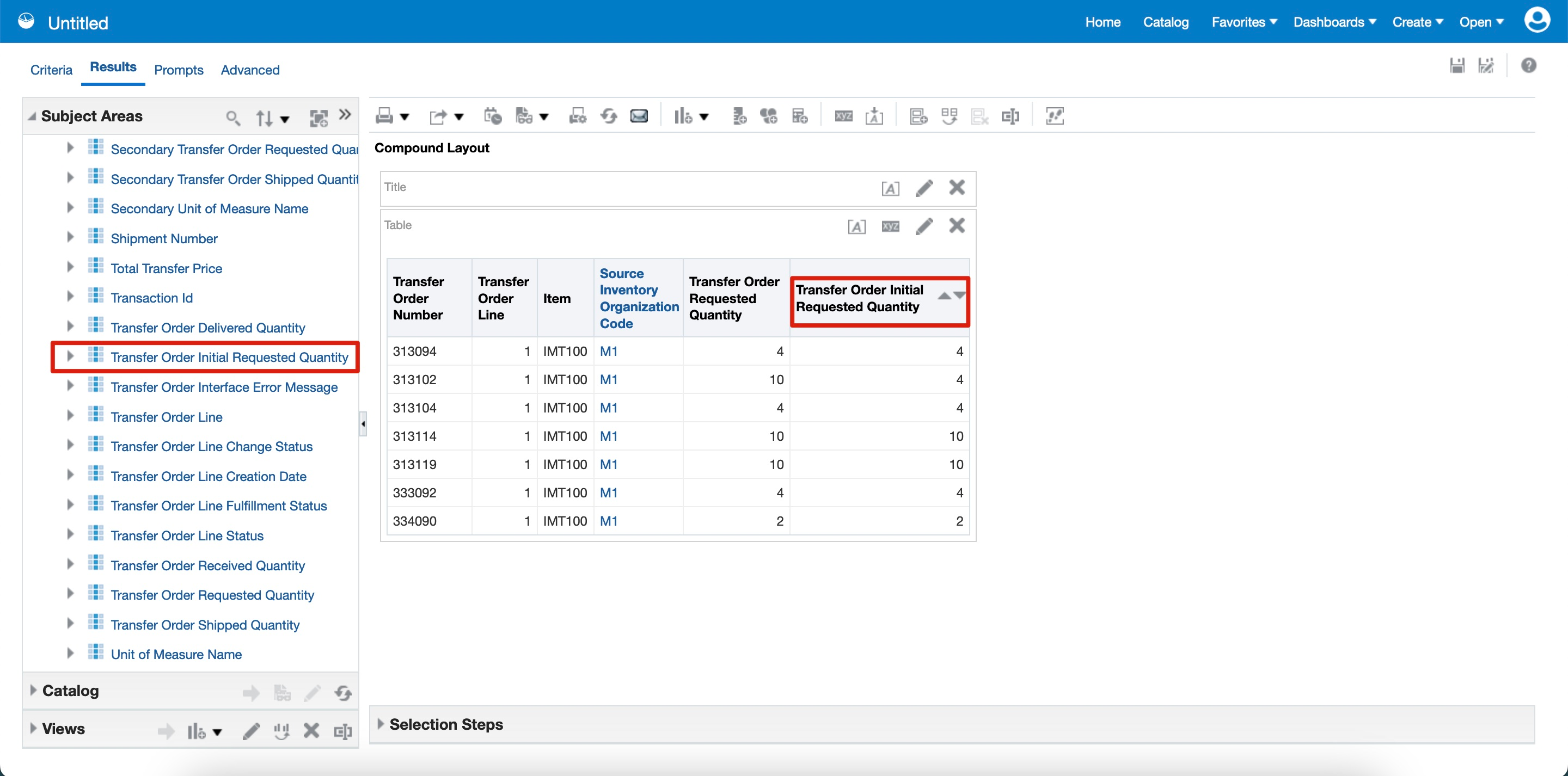Schedule the analysis with the clock icon
The width and height of the screenshot is (1568, 776).
[492, 116]
